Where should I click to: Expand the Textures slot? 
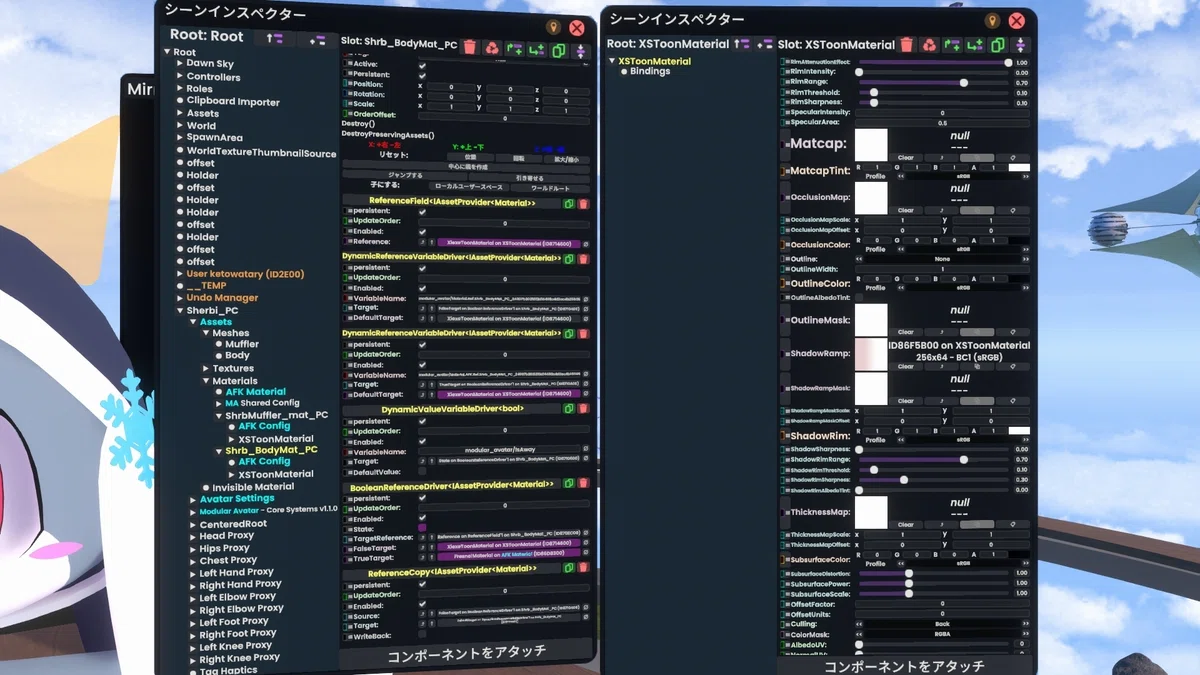point(205,369)
